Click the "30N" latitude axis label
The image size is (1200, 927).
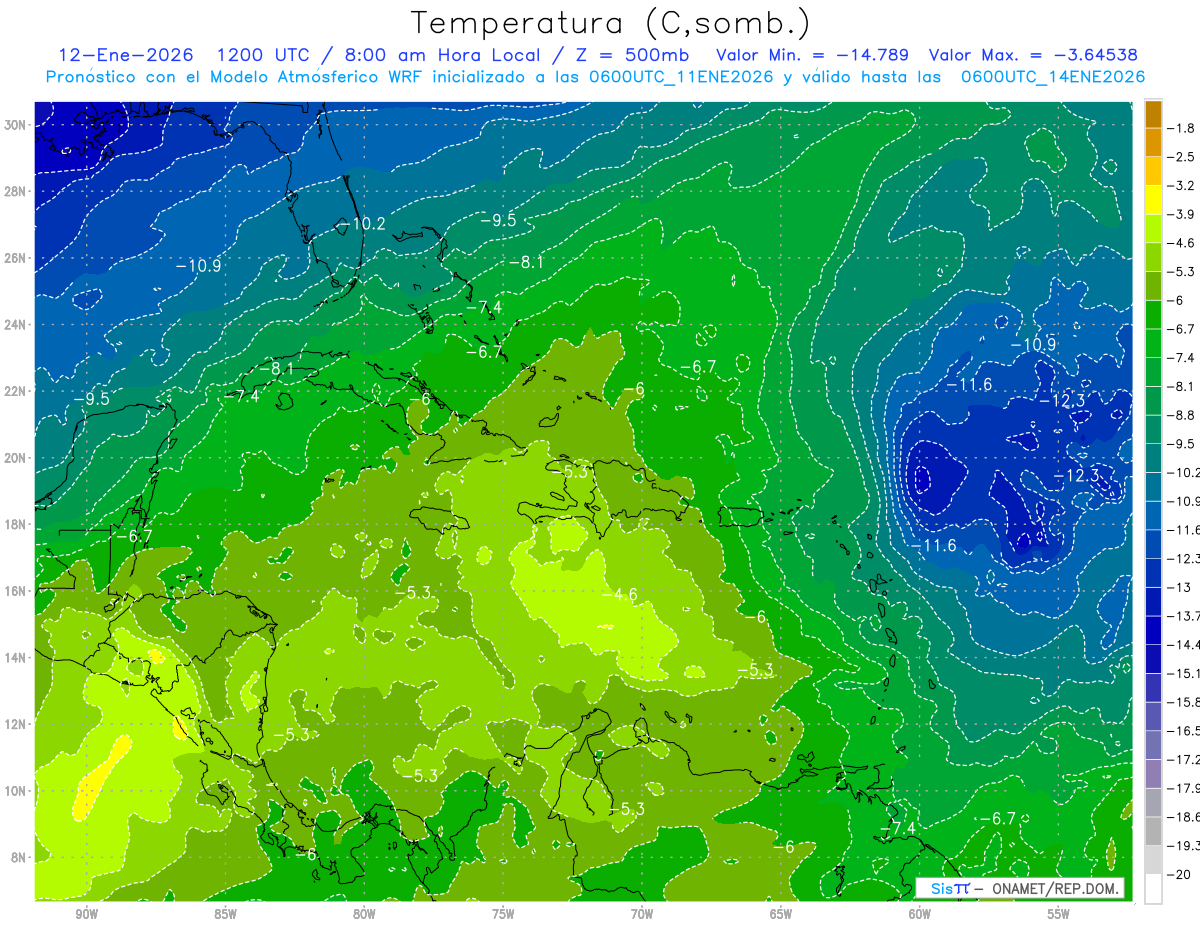(15, 125)
